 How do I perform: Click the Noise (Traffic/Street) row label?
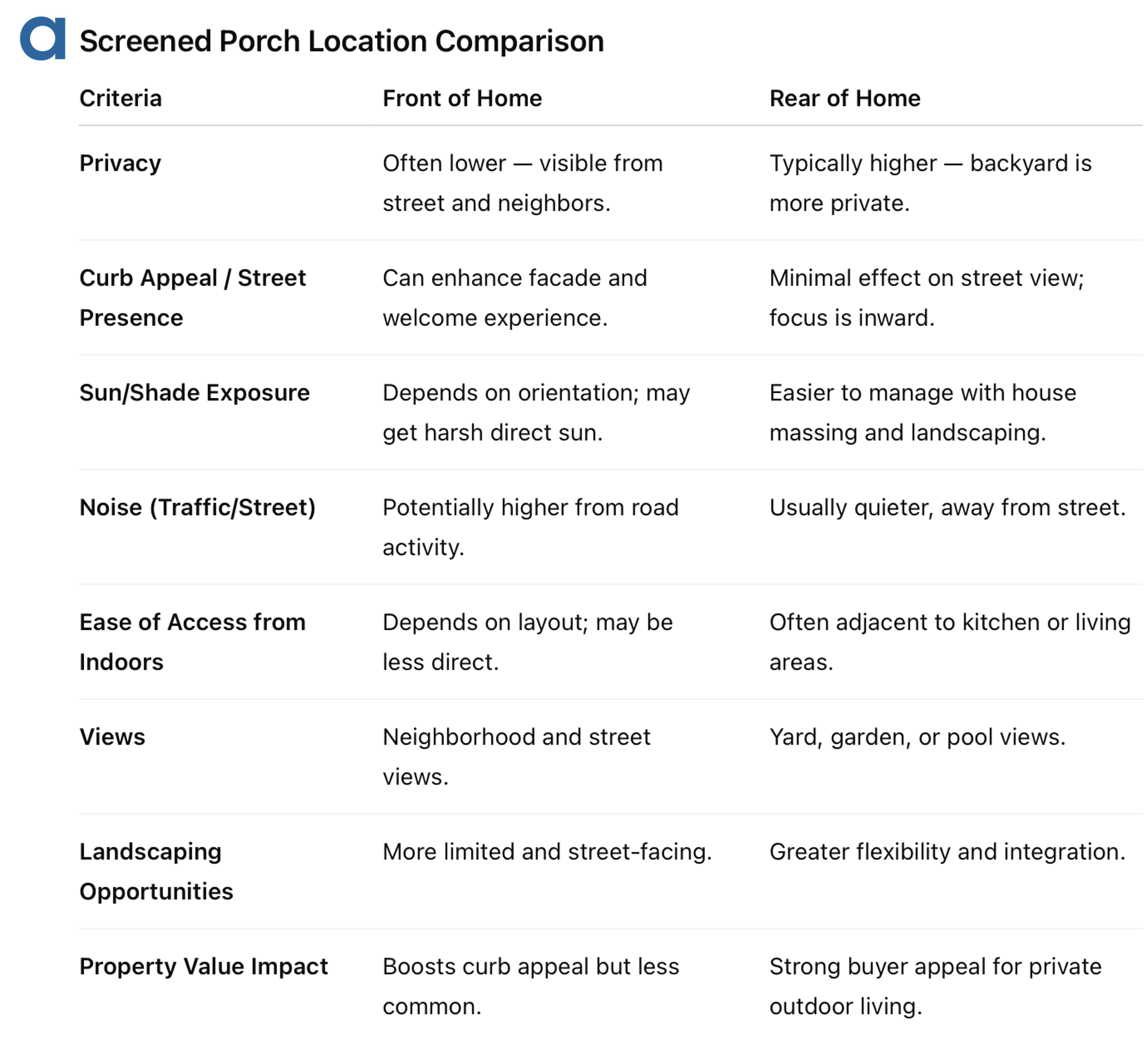197,508
